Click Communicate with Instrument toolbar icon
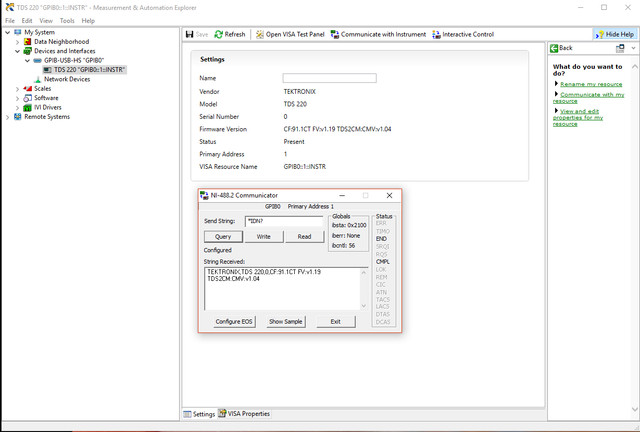The width and height of the screenshot is (640, 432). click(x=378, y=34)
